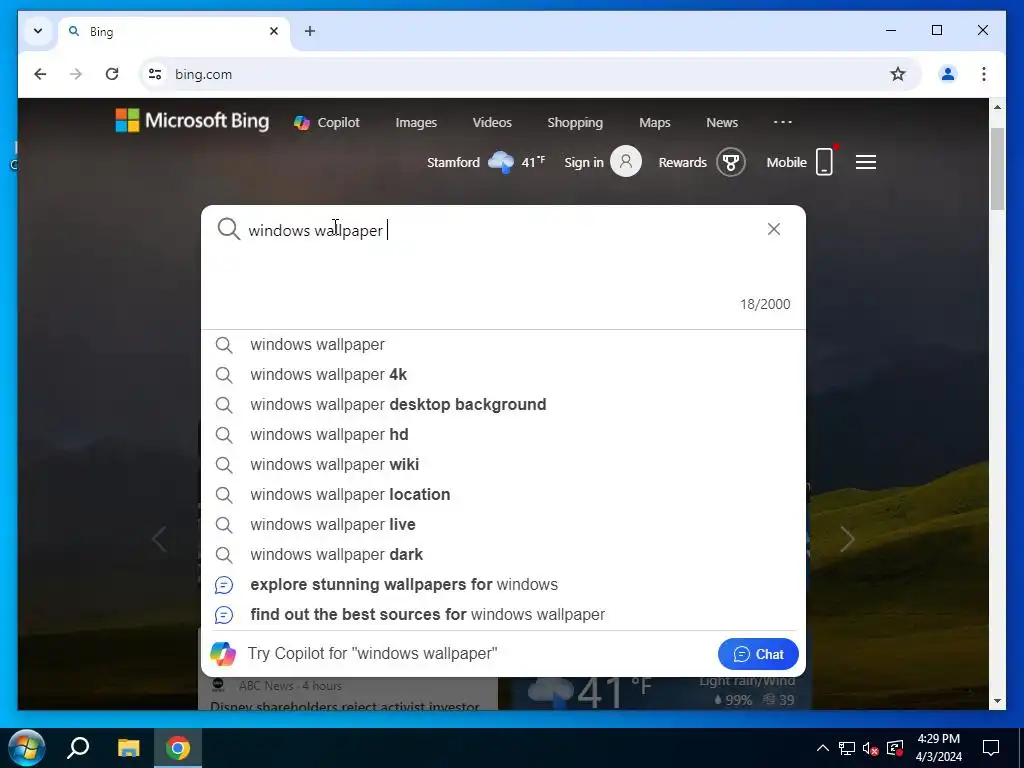Open a new tab with the plus button
The height and width of the screenshot is (768, 1024).
pos(310,31)
